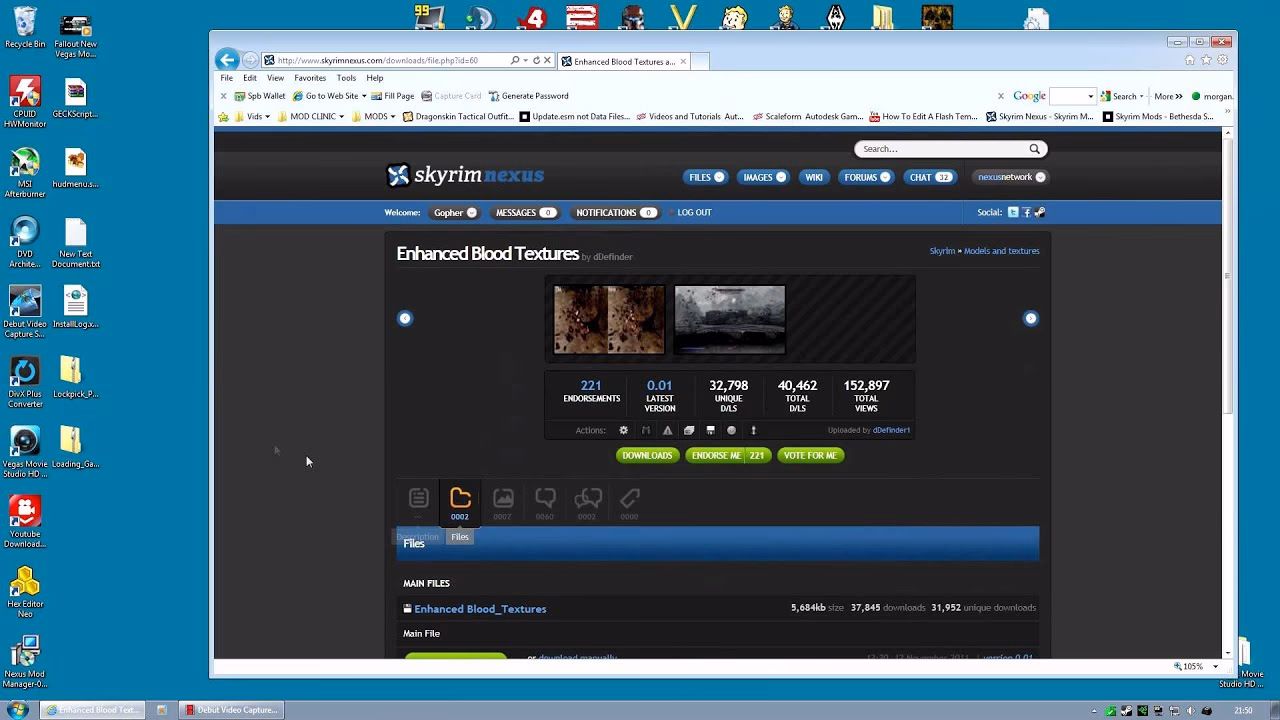Screen dimensions: 1280x720
Task: Open the WIKI navigation link
Action: click(814, 177)
